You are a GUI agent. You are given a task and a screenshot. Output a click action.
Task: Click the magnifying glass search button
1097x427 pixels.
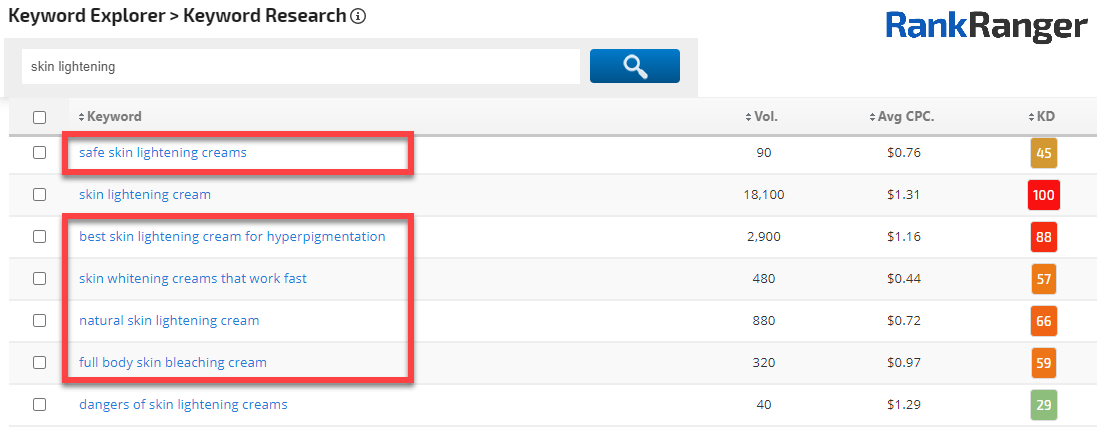coord(634,66)
